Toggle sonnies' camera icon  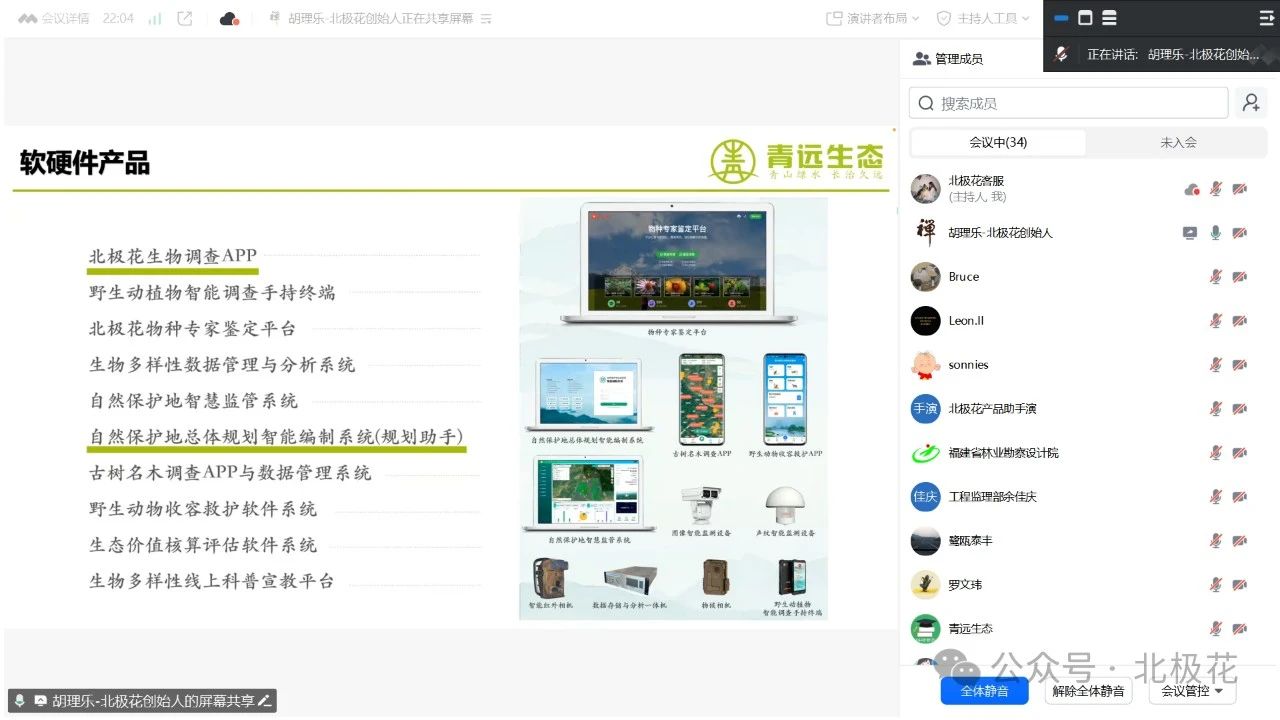point(1240,365)
